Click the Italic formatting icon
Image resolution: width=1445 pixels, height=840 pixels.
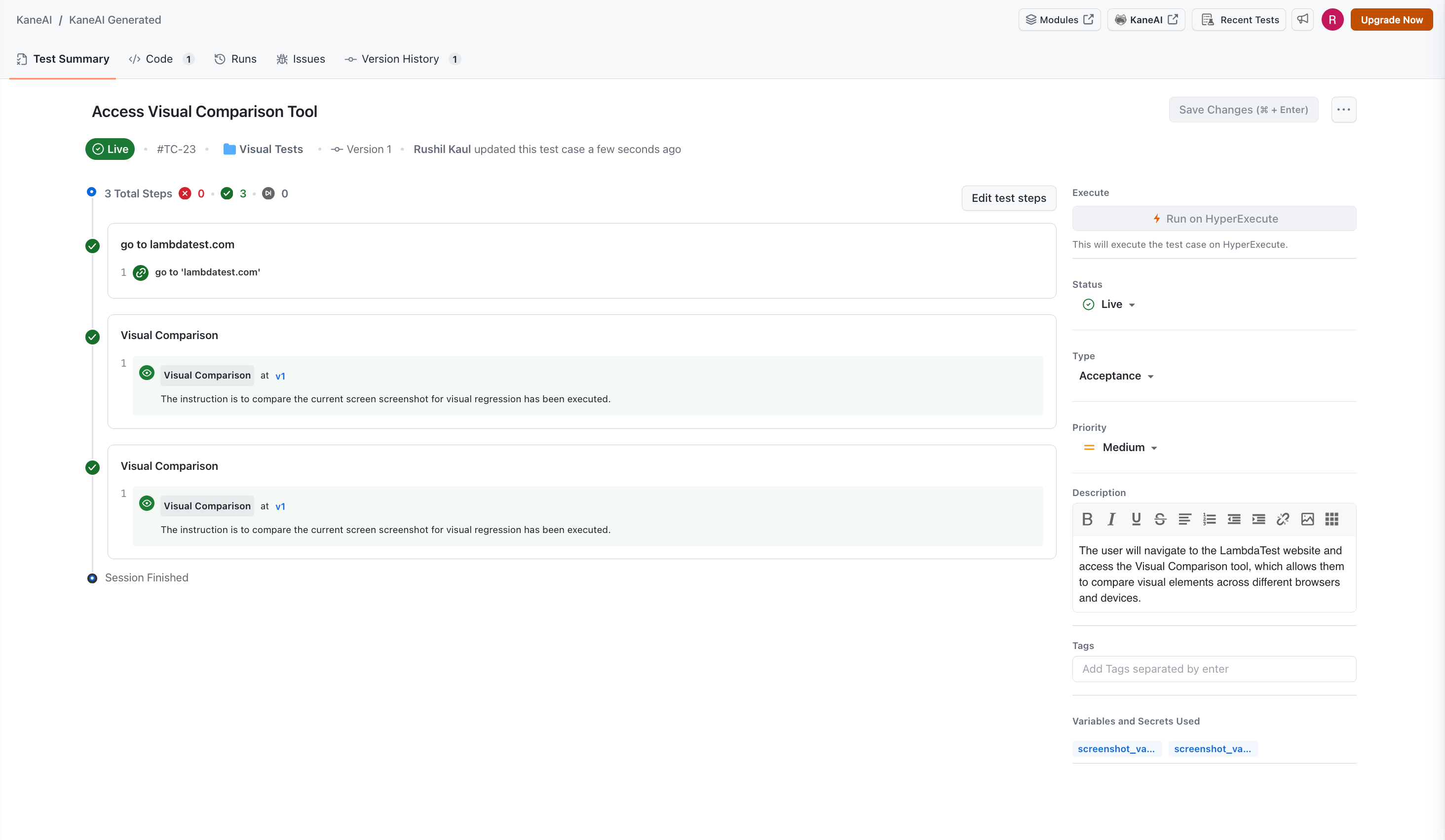click(1111, 519)
